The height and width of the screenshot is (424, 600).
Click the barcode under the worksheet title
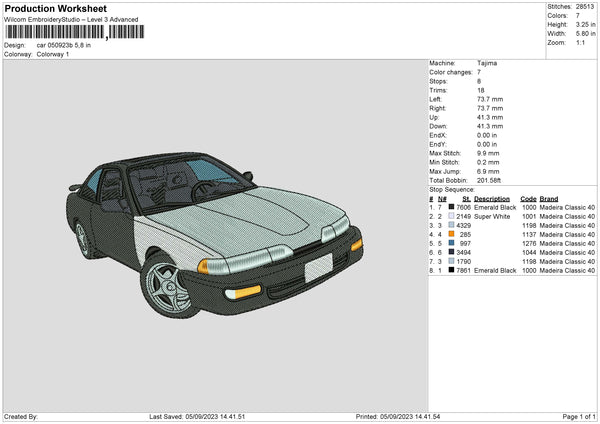click(69, 33)
